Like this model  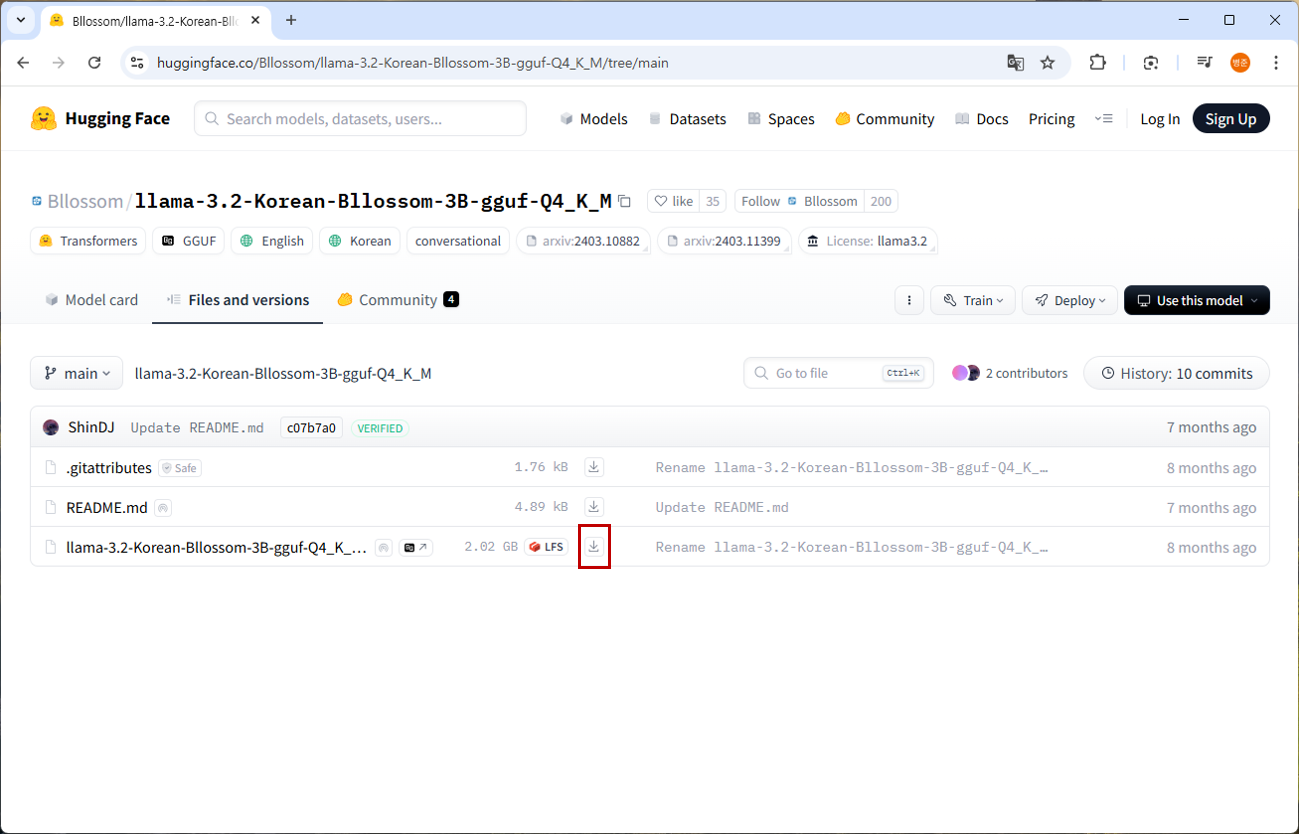673,201
